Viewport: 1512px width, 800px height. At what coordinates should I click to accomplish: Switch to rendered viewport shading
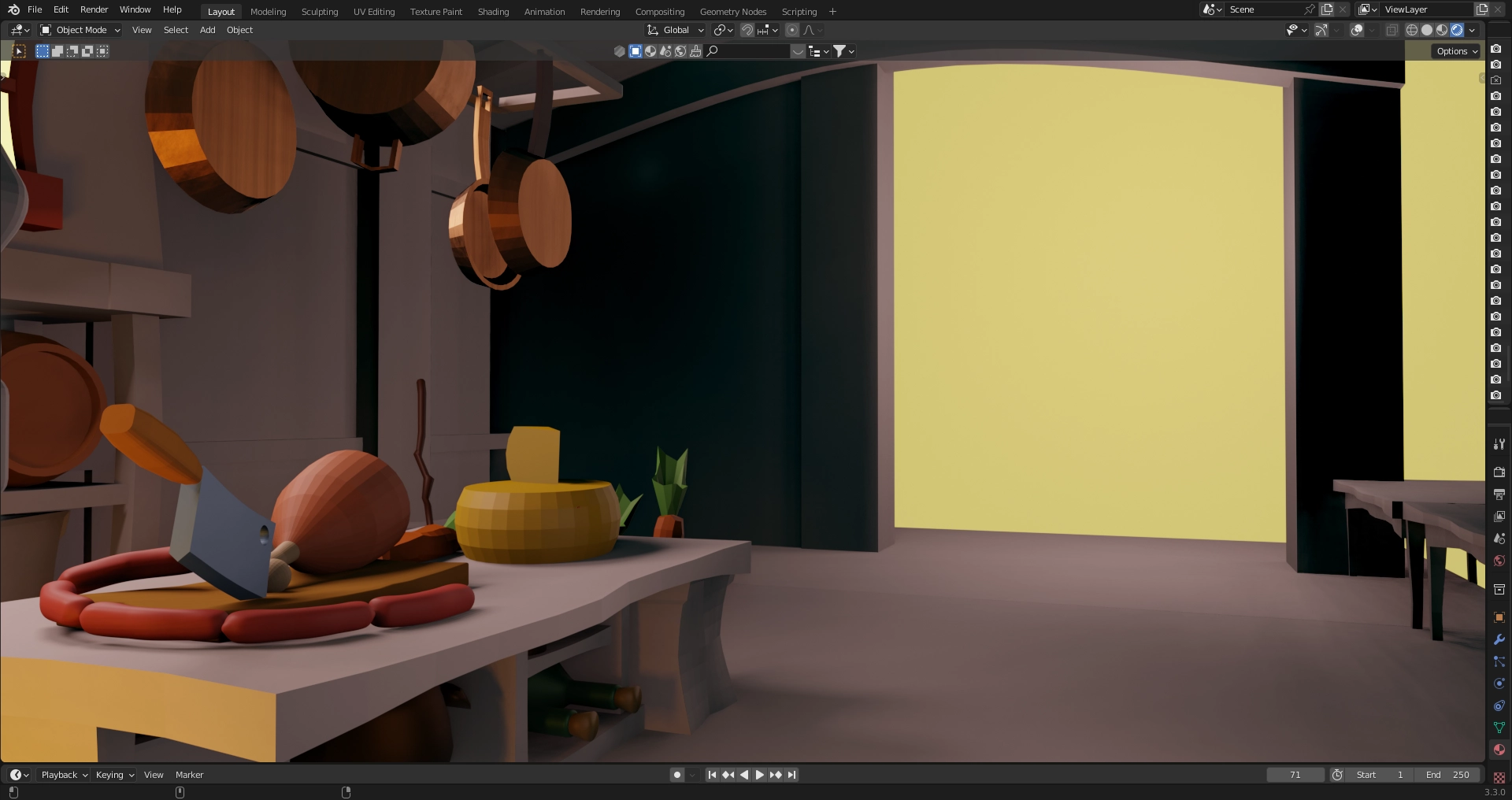(x=1457, y=30)
